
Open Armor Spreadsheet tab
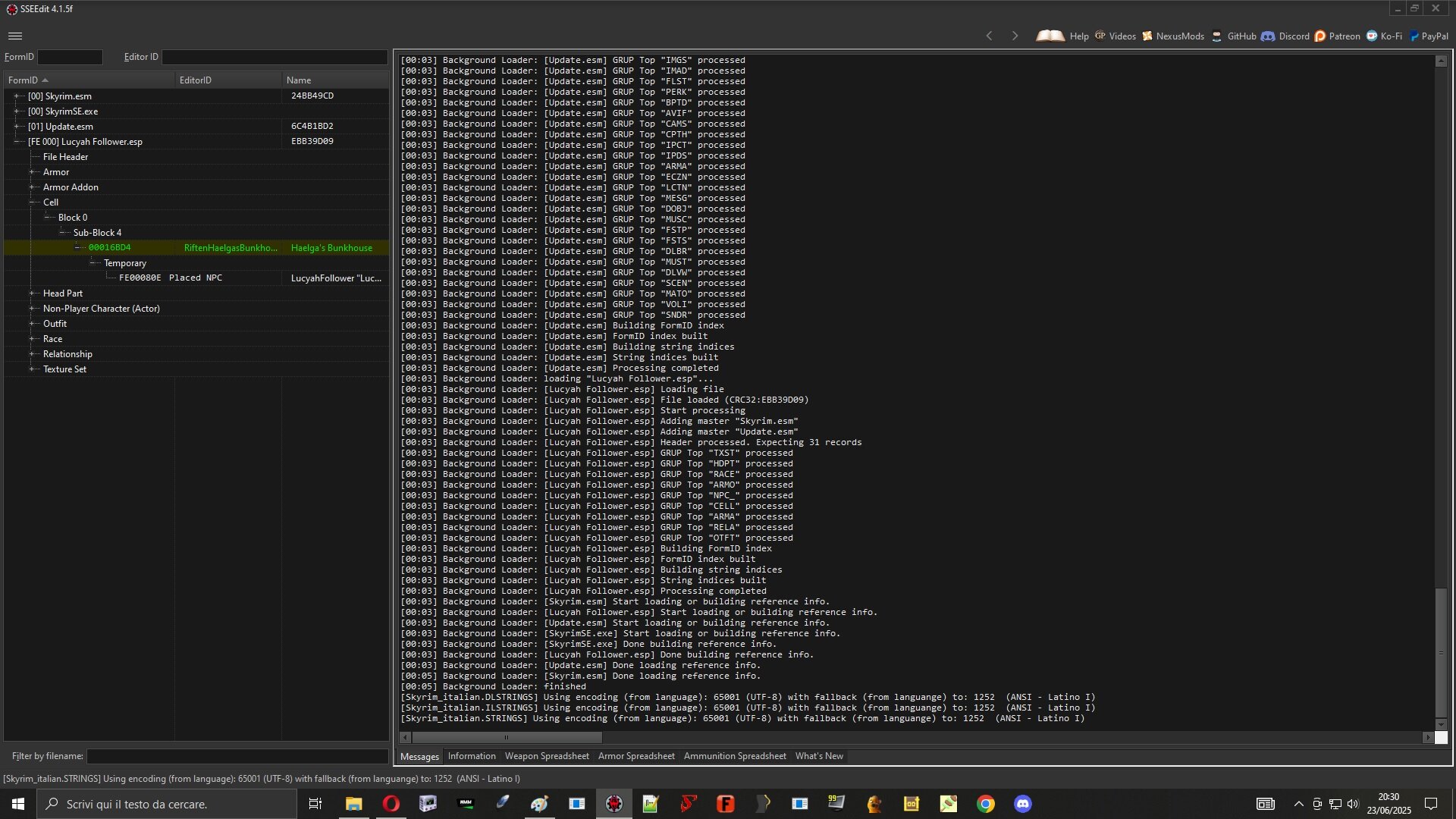pyautogui.click(x=636, y=756)
